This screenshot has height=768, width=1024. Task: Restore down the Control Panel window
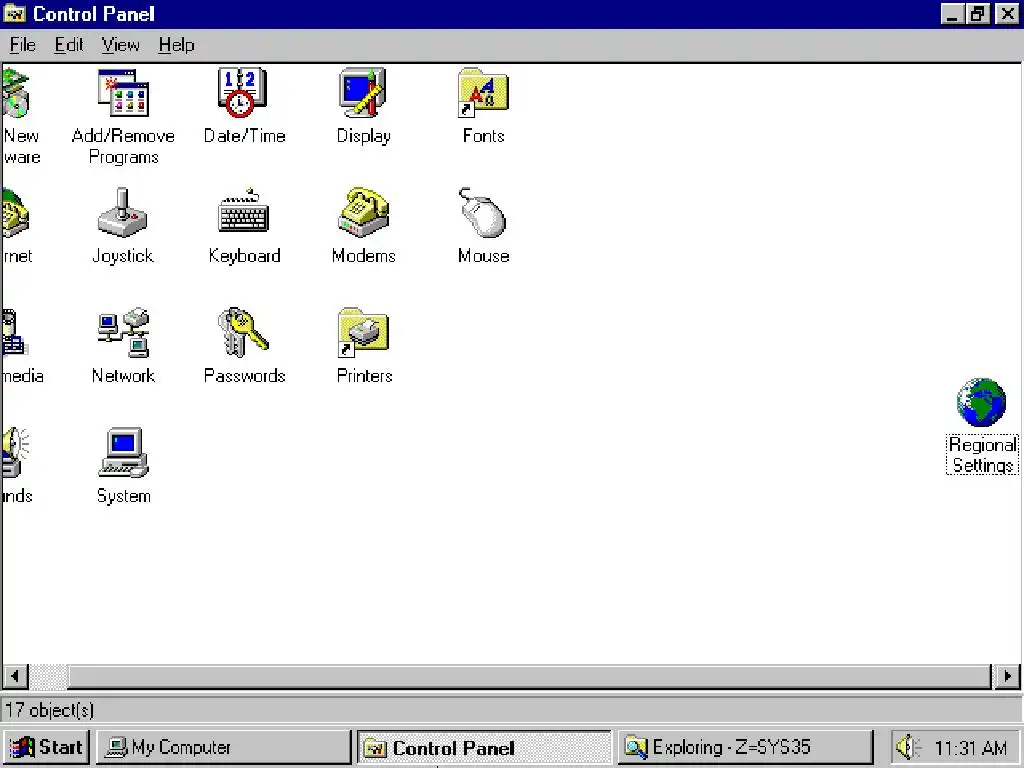click(978, 14)
